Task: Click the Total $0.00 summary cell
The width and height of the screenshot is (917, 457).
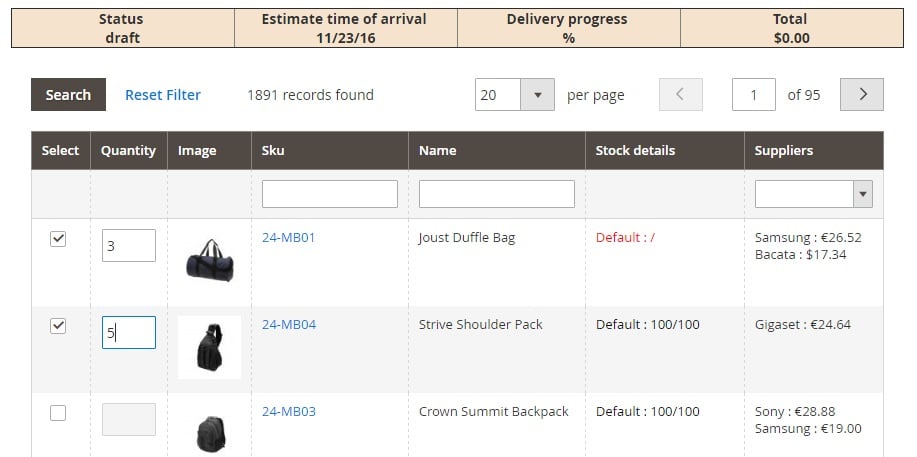Action: click(792, 28)
